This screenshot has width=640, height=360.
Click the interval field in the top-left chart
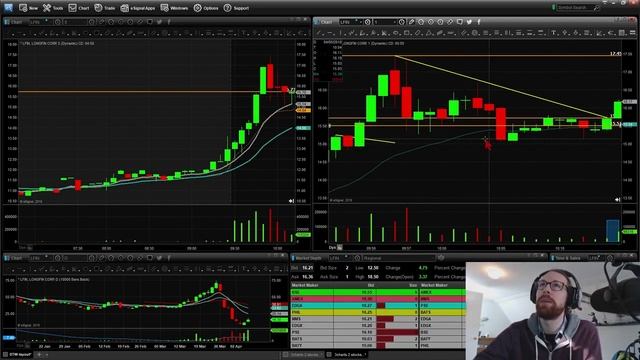coord(75,22)
